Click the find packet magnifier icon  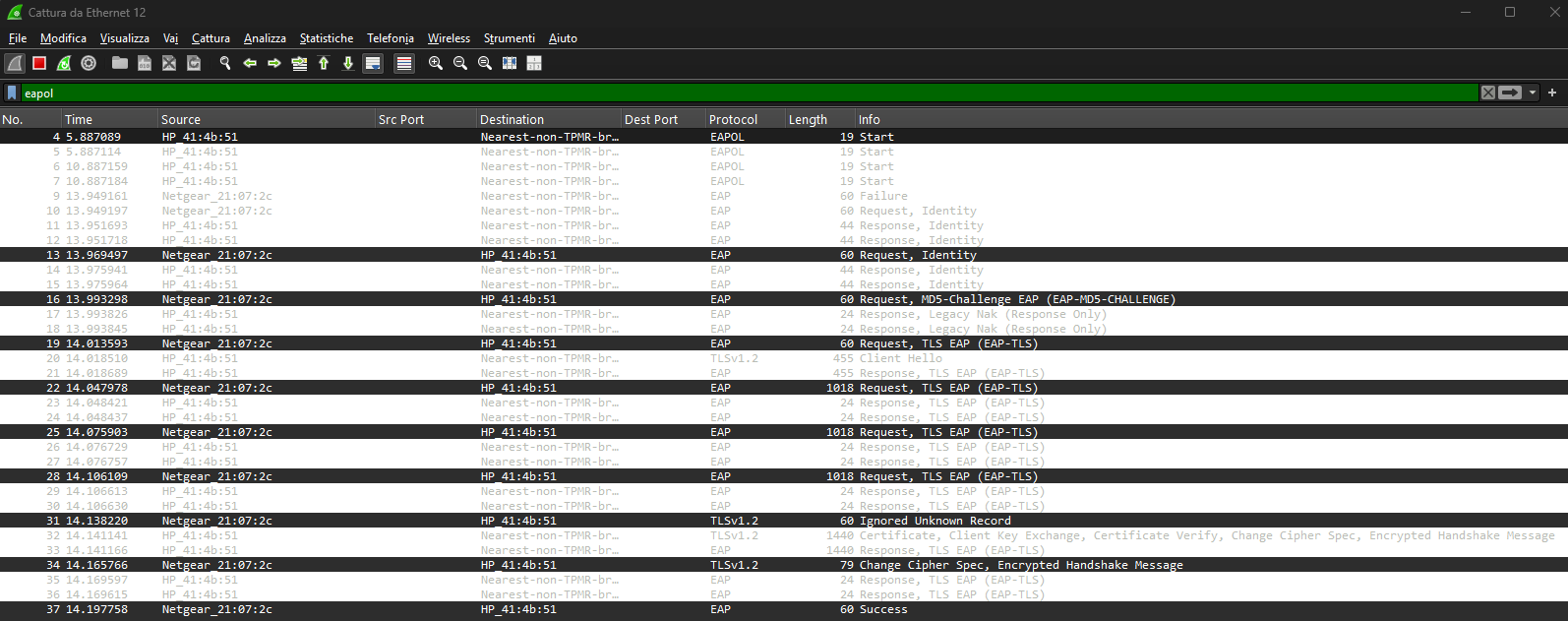click(225, 63)
